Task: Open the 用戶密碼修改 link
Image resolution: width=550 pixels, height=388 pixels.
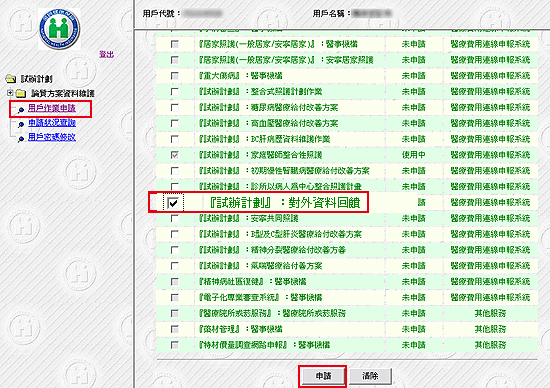Action: point(52,137)
